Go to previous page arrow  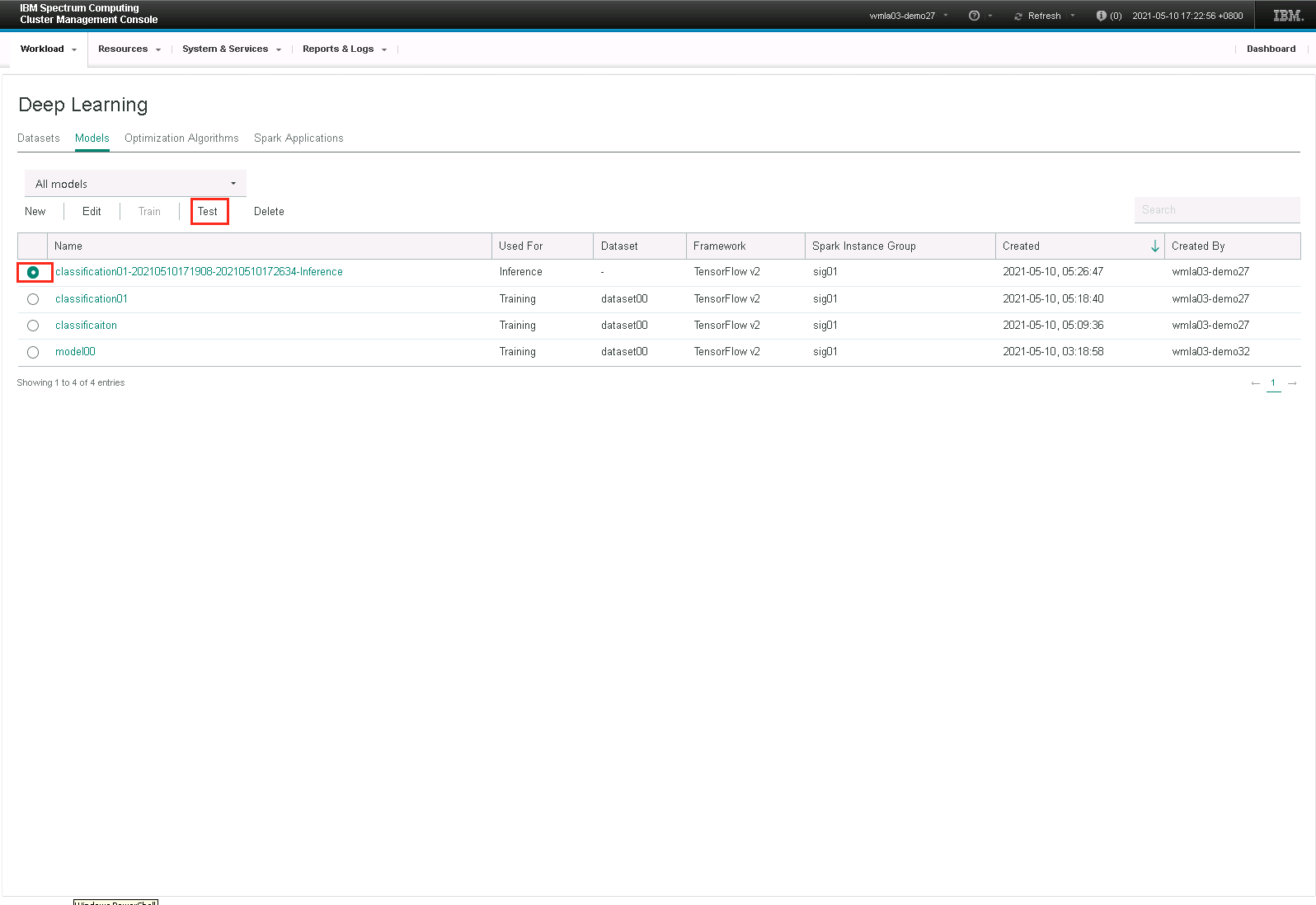(x=1255, y=383)
